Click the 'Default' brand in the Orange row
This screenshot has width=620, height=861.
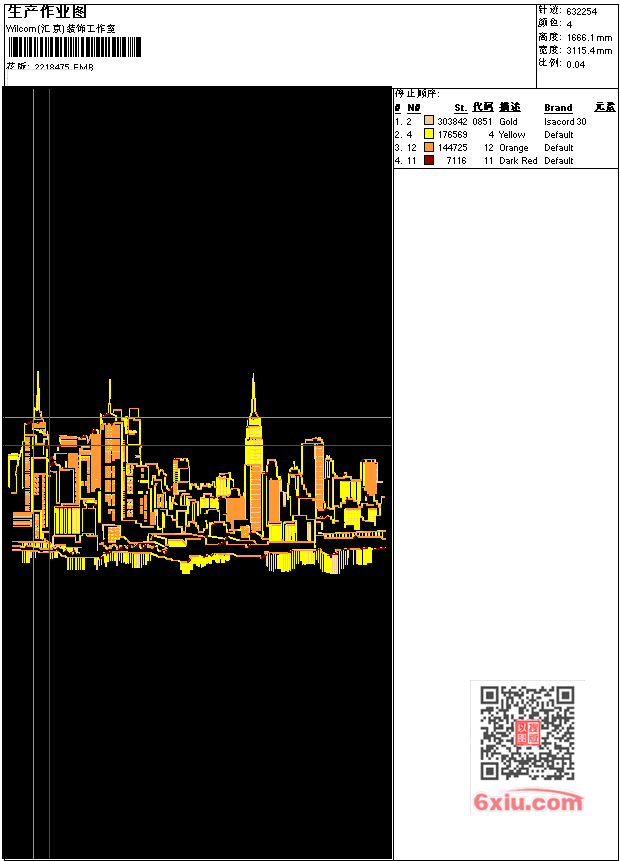[558, 148]
